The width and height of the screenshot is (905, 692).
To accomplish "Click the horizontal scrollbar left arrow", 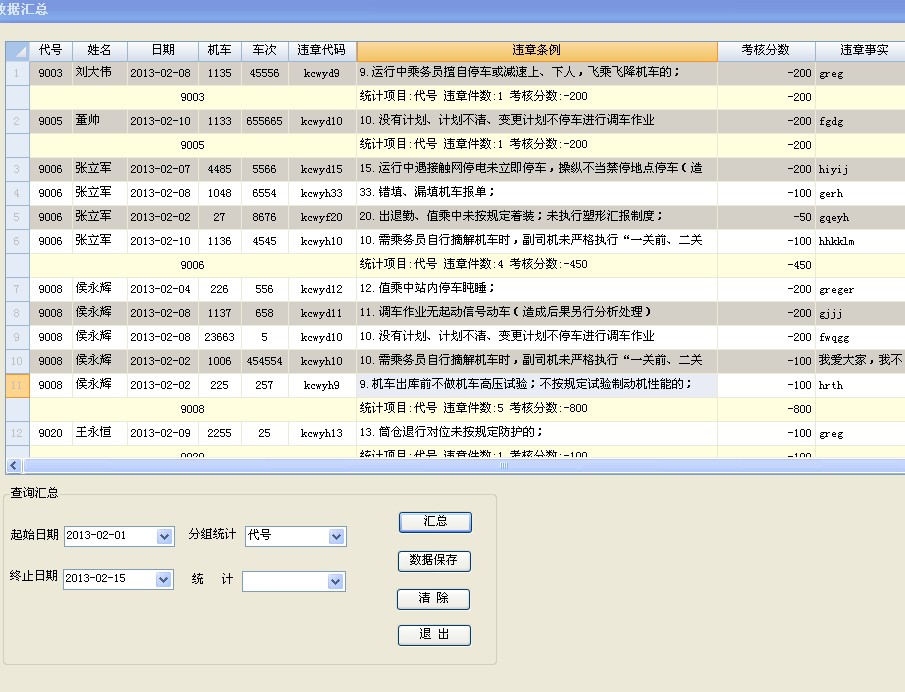I will click(14, 465).
